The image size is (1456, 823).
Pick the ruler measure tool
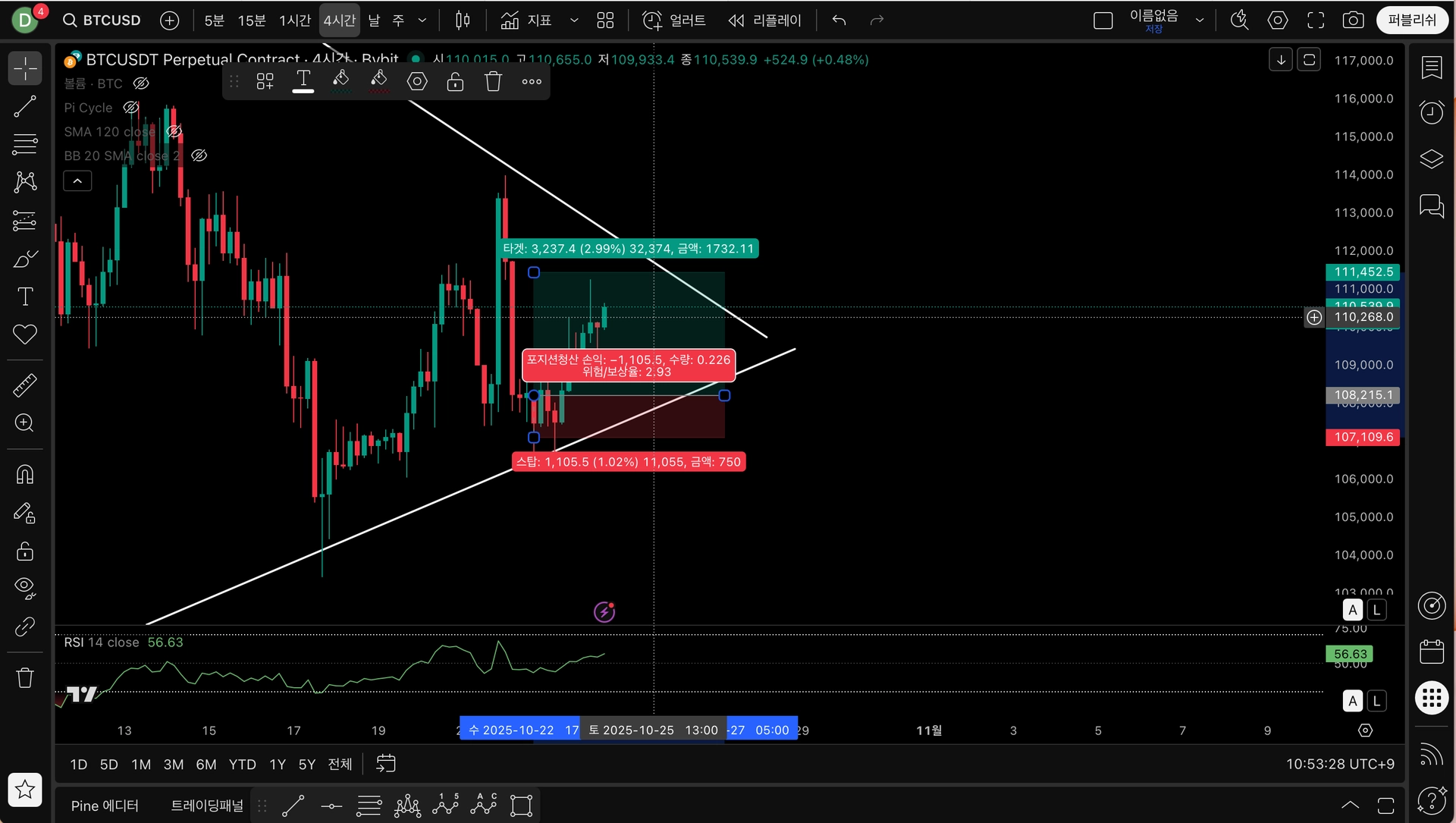25,385
